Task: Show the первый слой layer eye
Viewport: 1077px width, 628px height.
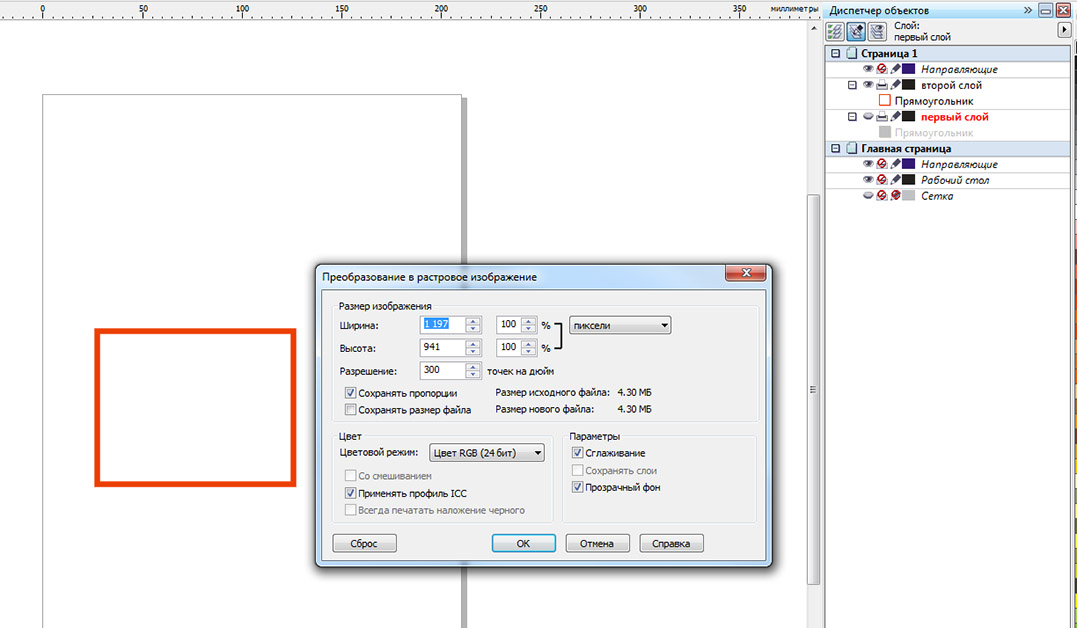Action: coord(868,117)
